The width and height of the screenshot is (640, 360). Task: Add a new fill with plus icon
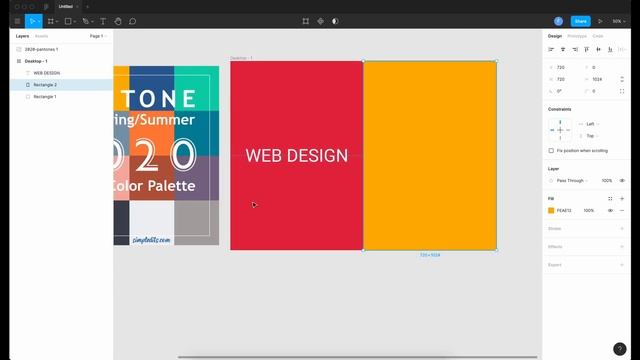click(x=622, y=199)
